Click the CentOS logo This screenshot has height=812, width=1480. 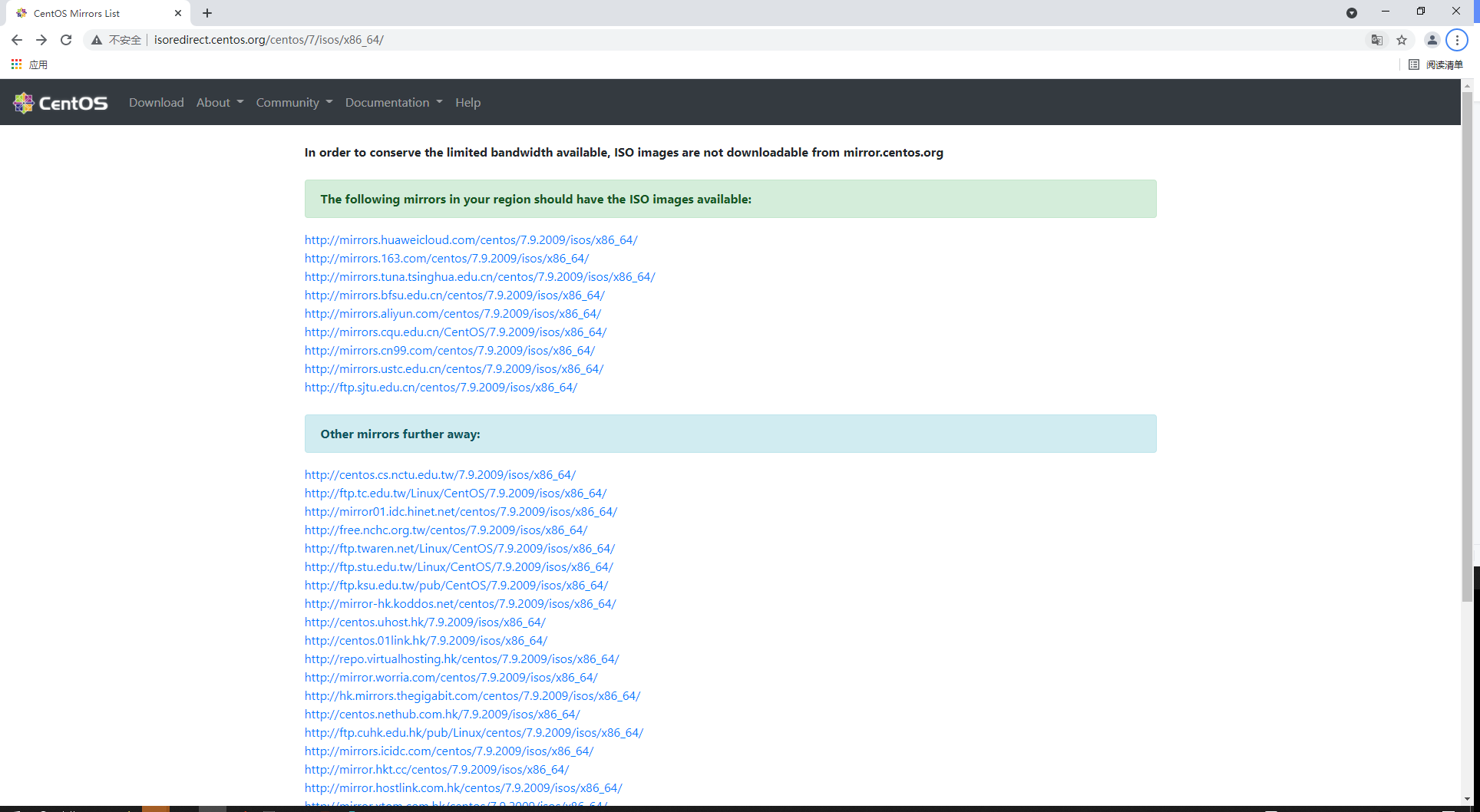[61, 103]
